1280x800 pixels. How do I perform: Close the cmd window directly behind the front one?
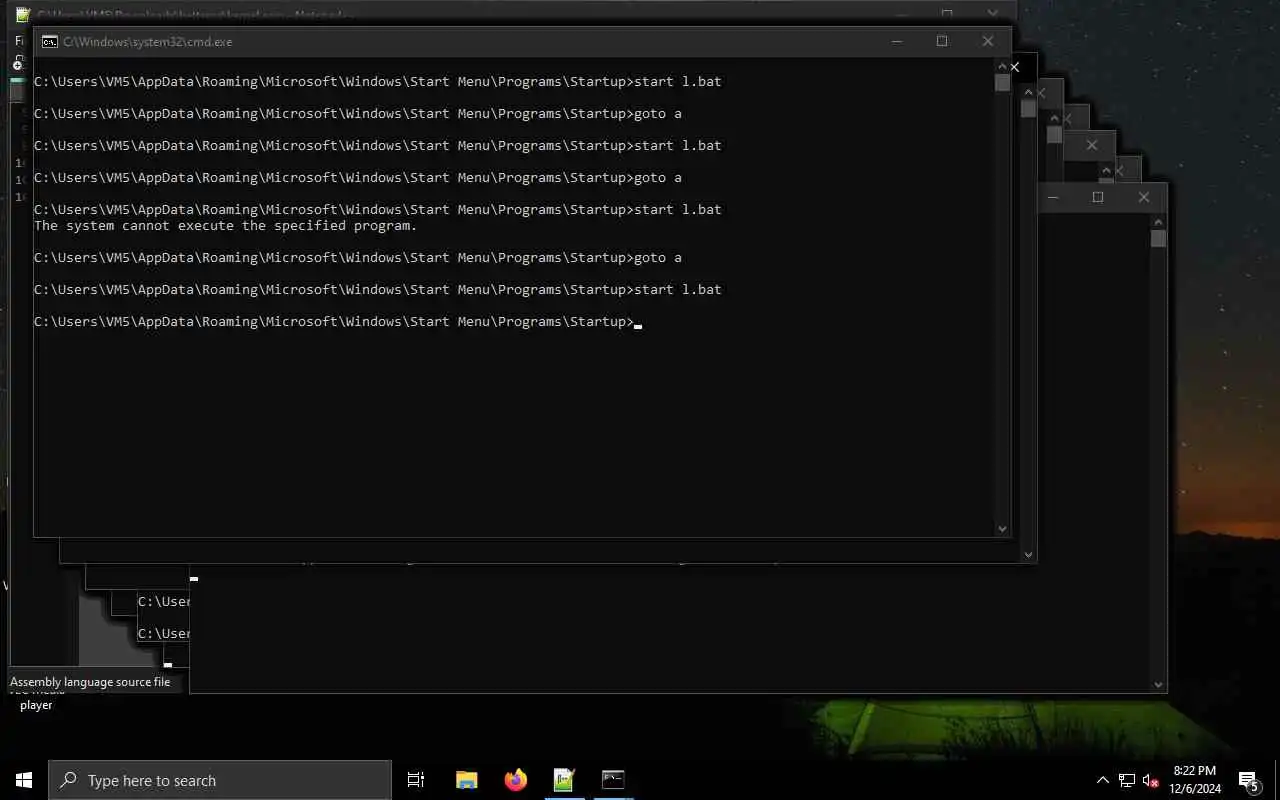[1014, 67]
